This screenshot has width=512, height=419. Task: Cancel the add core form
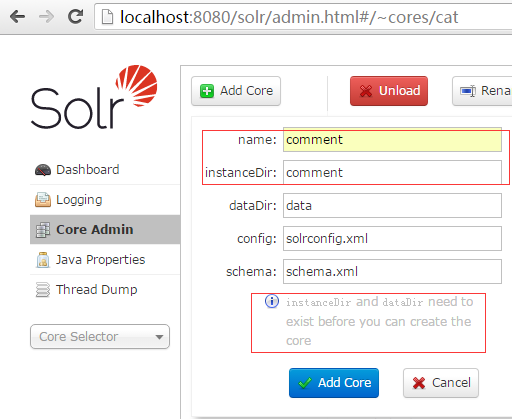click(441, 383)
